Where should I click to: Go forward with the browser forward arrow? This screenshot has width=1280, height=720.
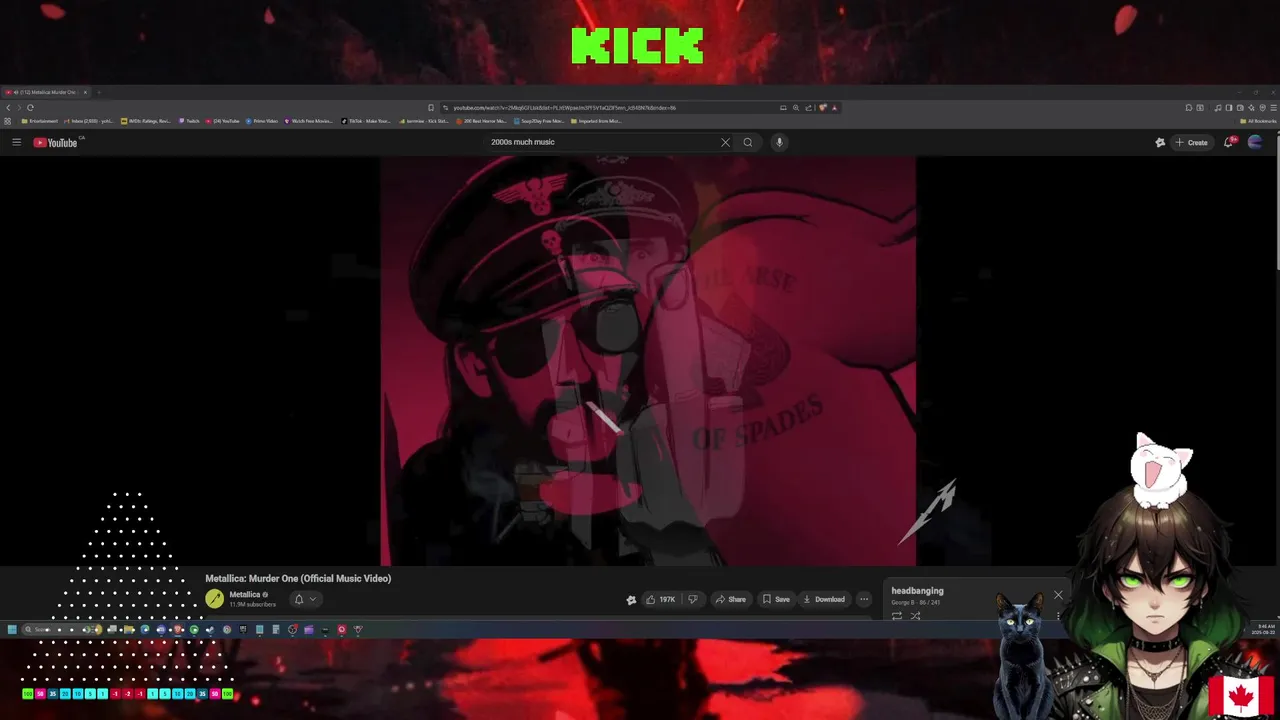pos(19,107)
